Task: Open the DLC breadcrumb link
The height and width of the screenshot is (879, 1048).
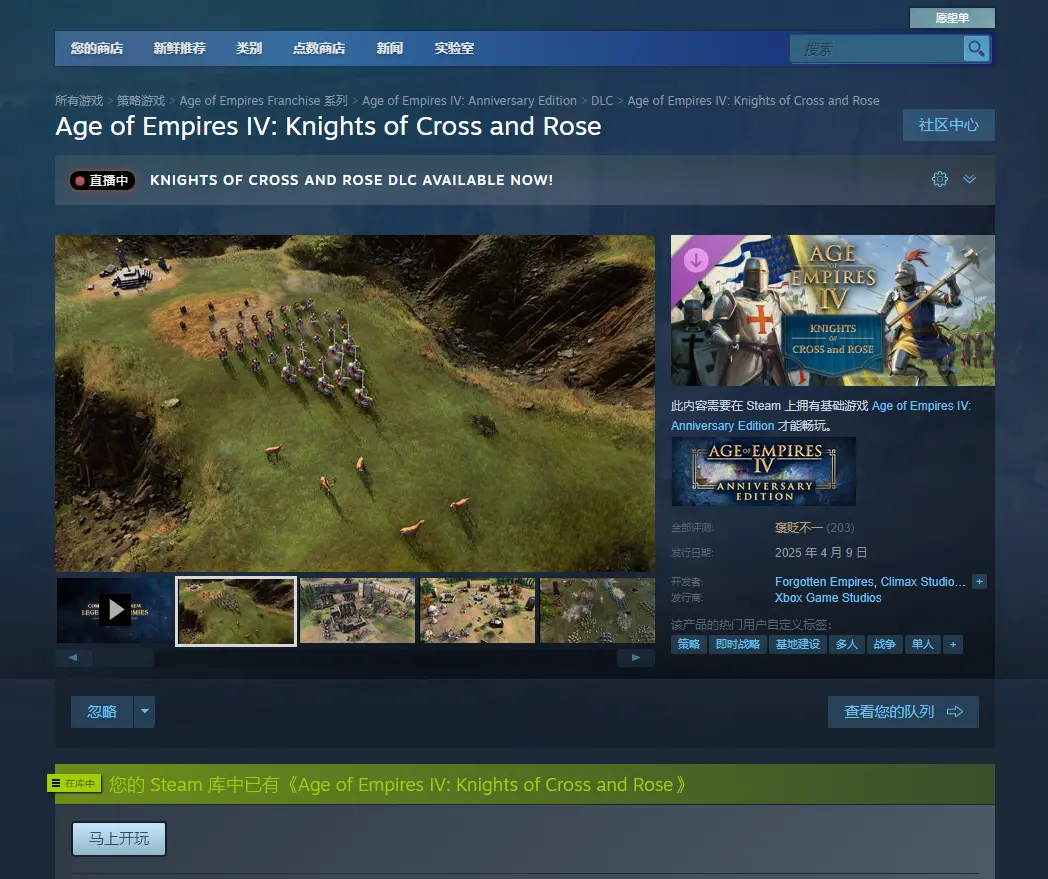Action: pyautogui.click(x=602, y=101)
